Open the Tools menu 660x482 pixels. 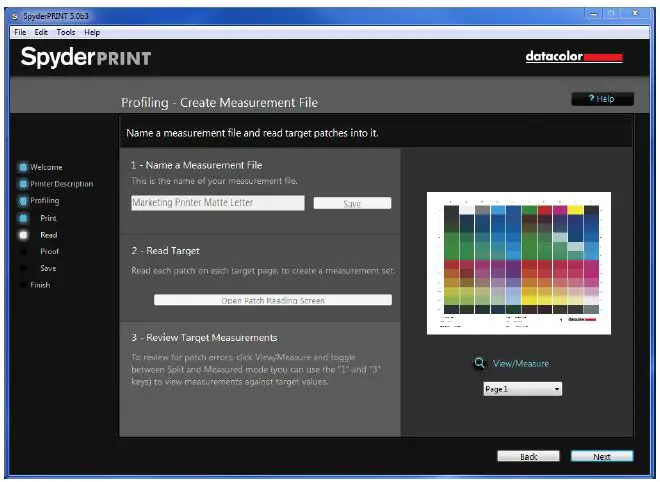66,32
